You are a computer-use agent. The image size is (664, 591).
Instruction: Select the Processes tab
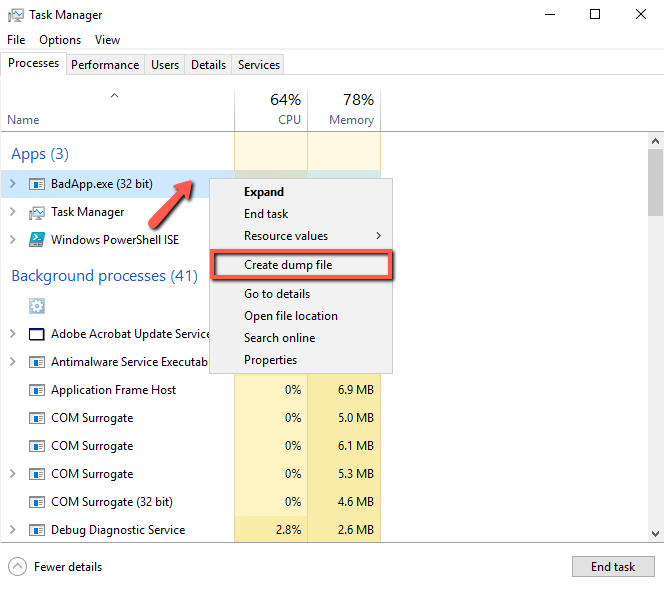pyautogui.click(x=33, y=63)
